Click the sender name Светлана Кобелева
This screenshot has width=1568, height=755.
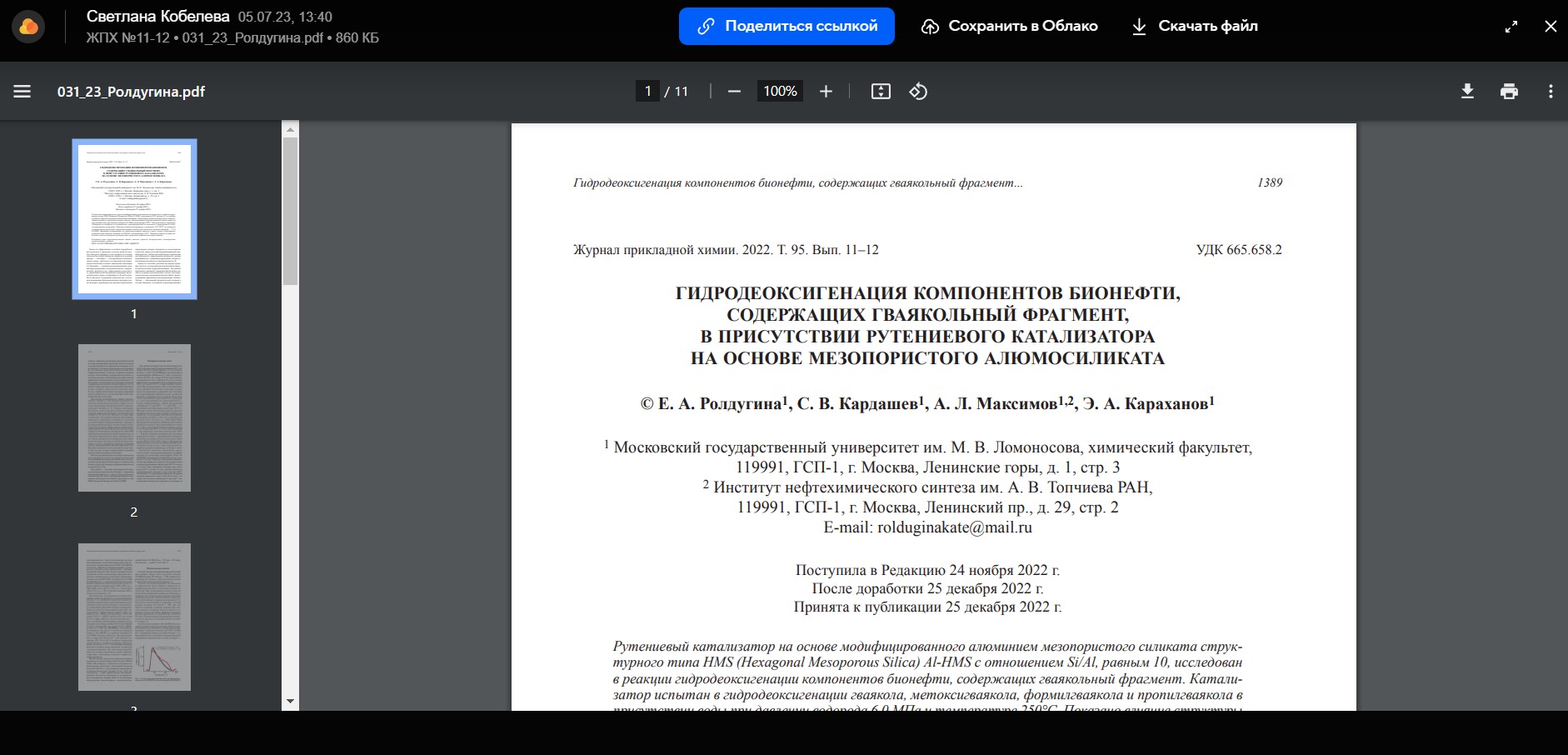point(157,17)
